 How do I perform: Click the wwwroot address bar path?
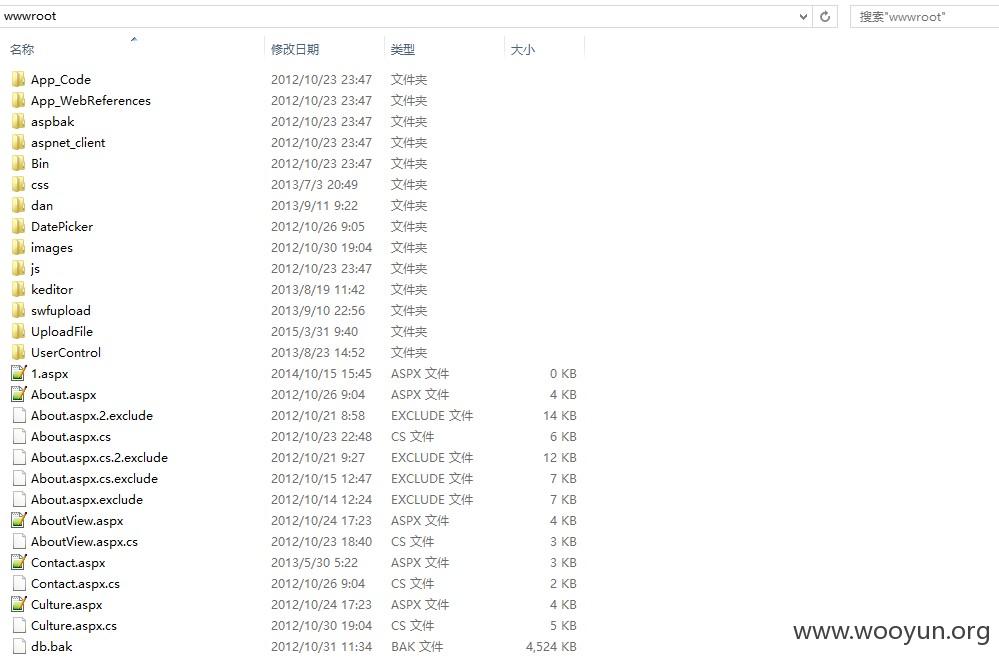tap(30, 17)
